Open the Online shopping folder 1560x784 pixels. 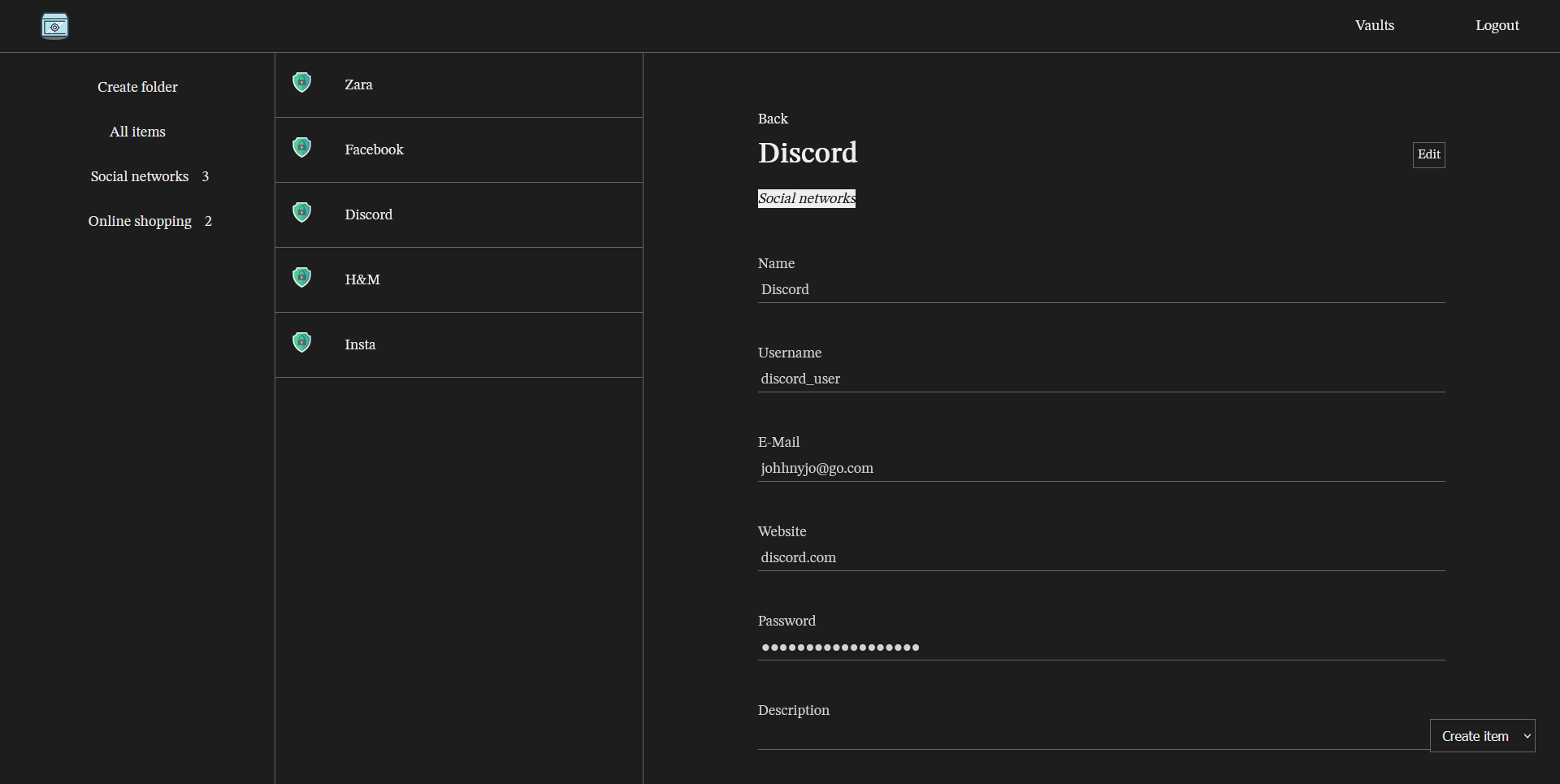click(x=140, y=221)
